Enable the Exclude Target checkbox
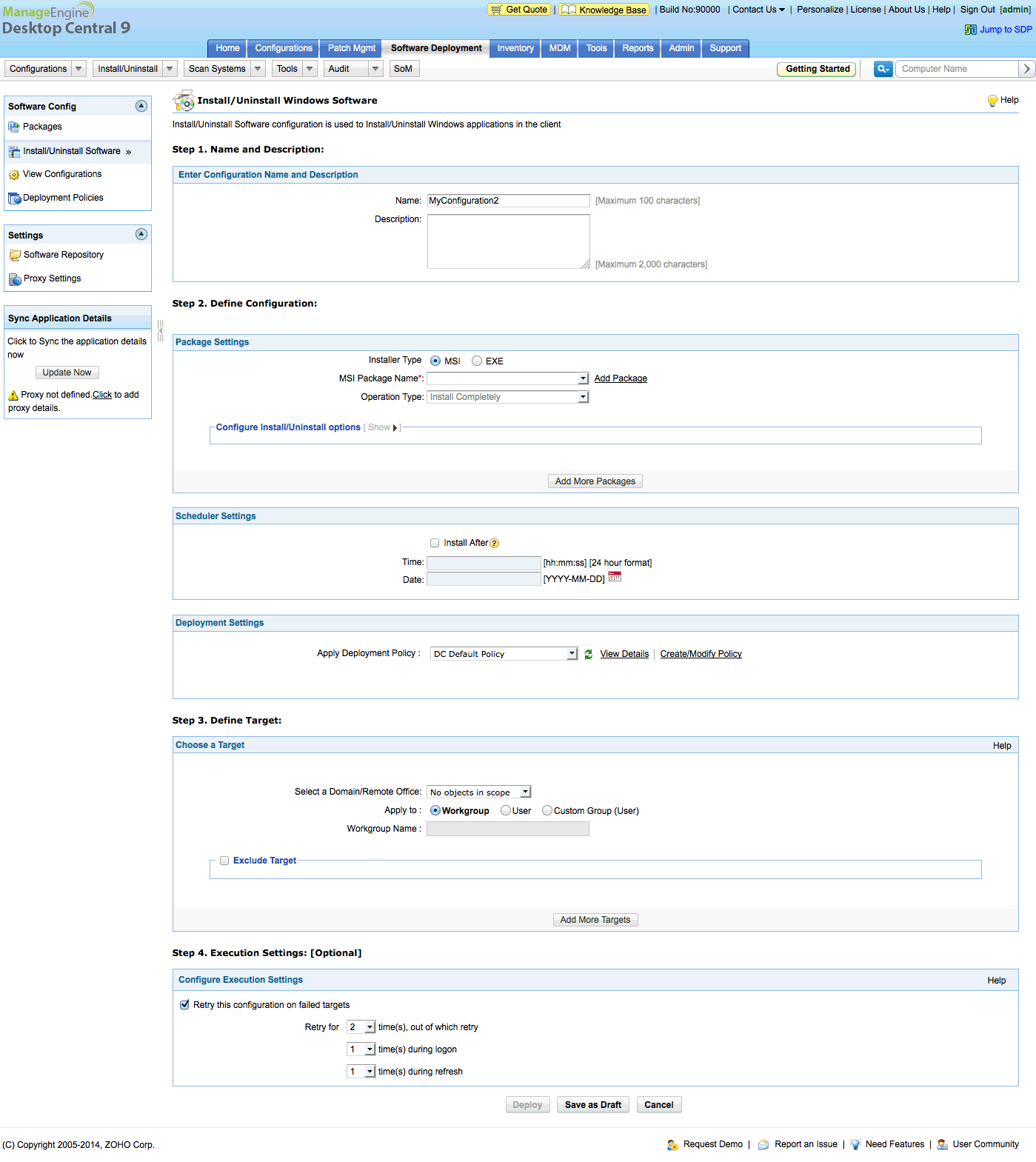The image size is (1036, 1162). pos(224,861)
